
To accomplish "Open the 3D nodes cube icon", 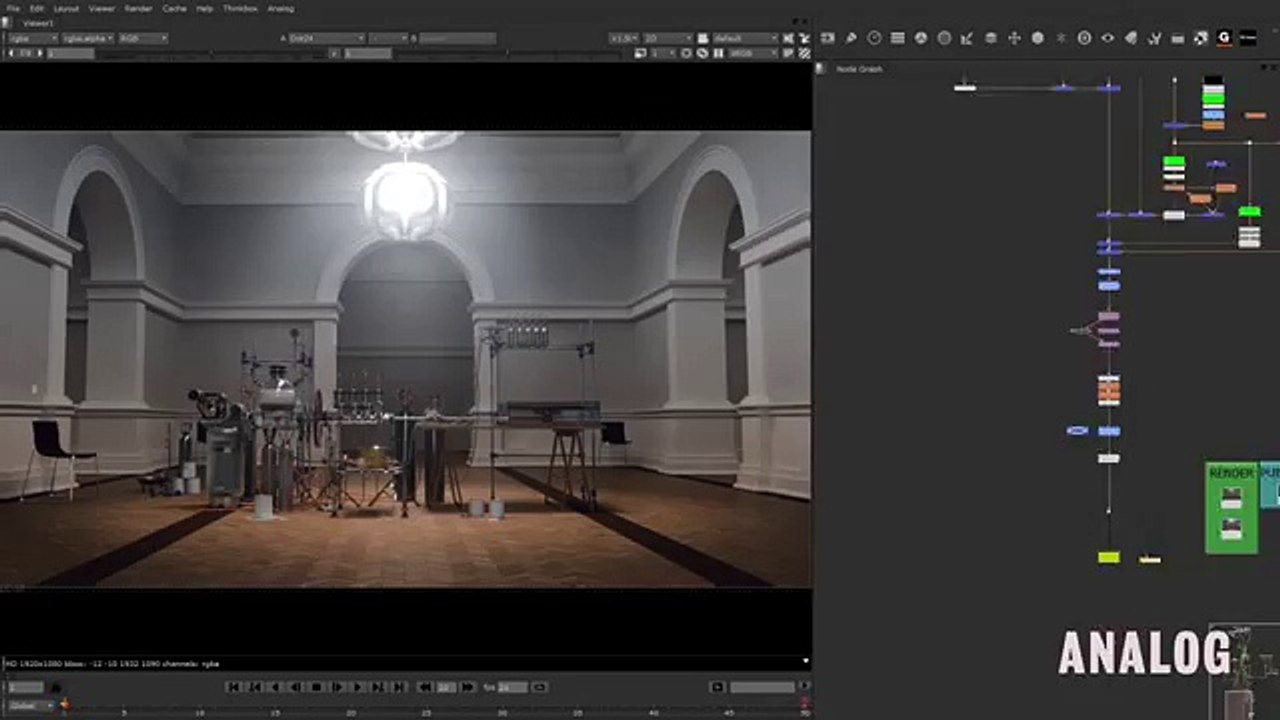I will (x=1037, y=38).
